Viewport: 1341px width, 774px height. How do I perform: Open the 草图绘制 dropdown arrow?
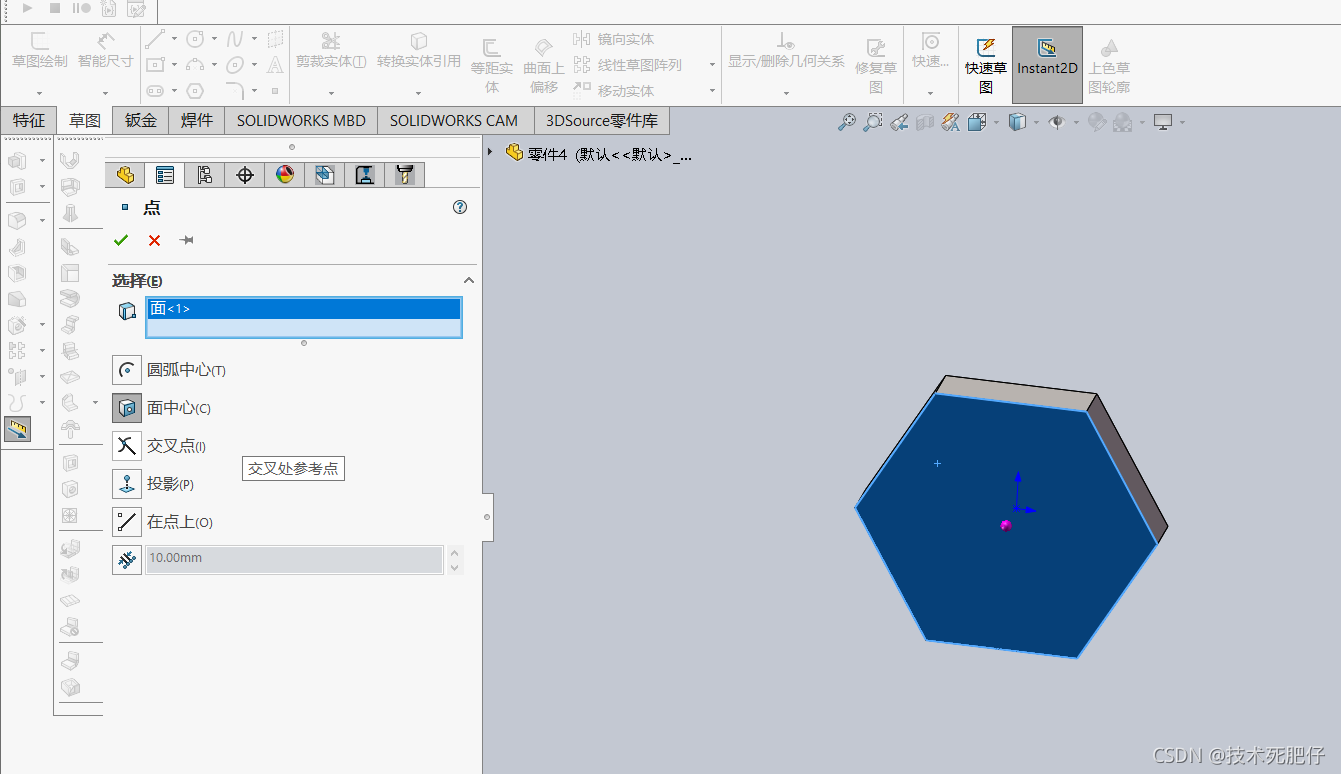pyautogui.click(x=40, y=93)
